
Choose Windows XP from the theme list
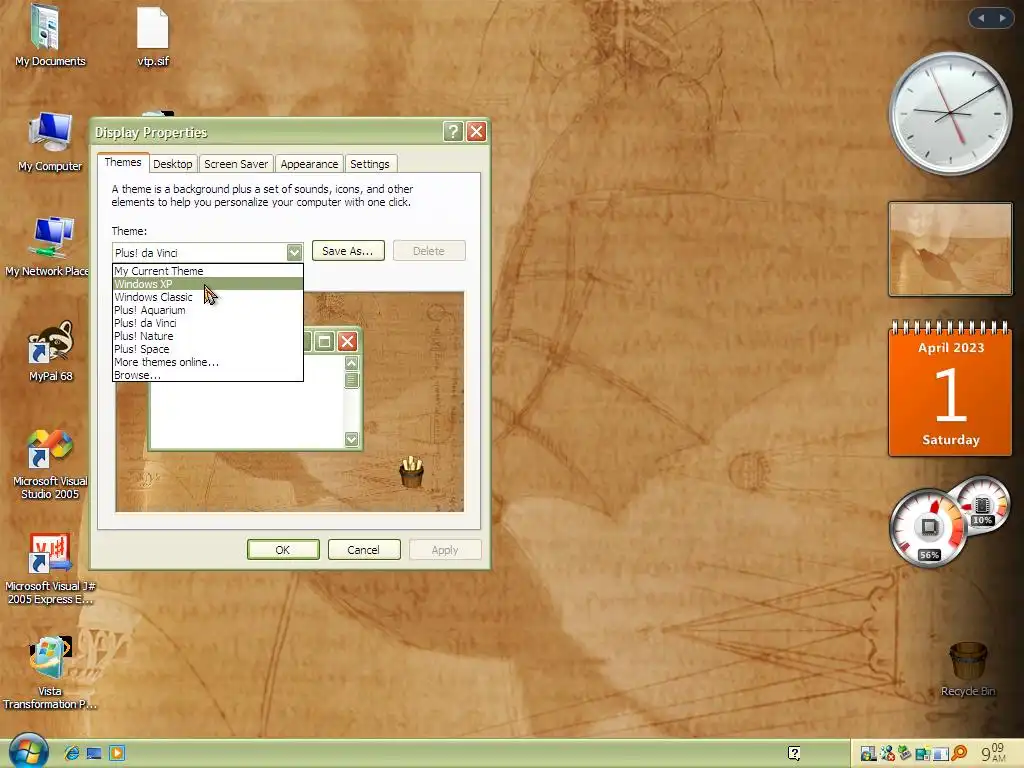pyautogui.click(x=208, y=283)
